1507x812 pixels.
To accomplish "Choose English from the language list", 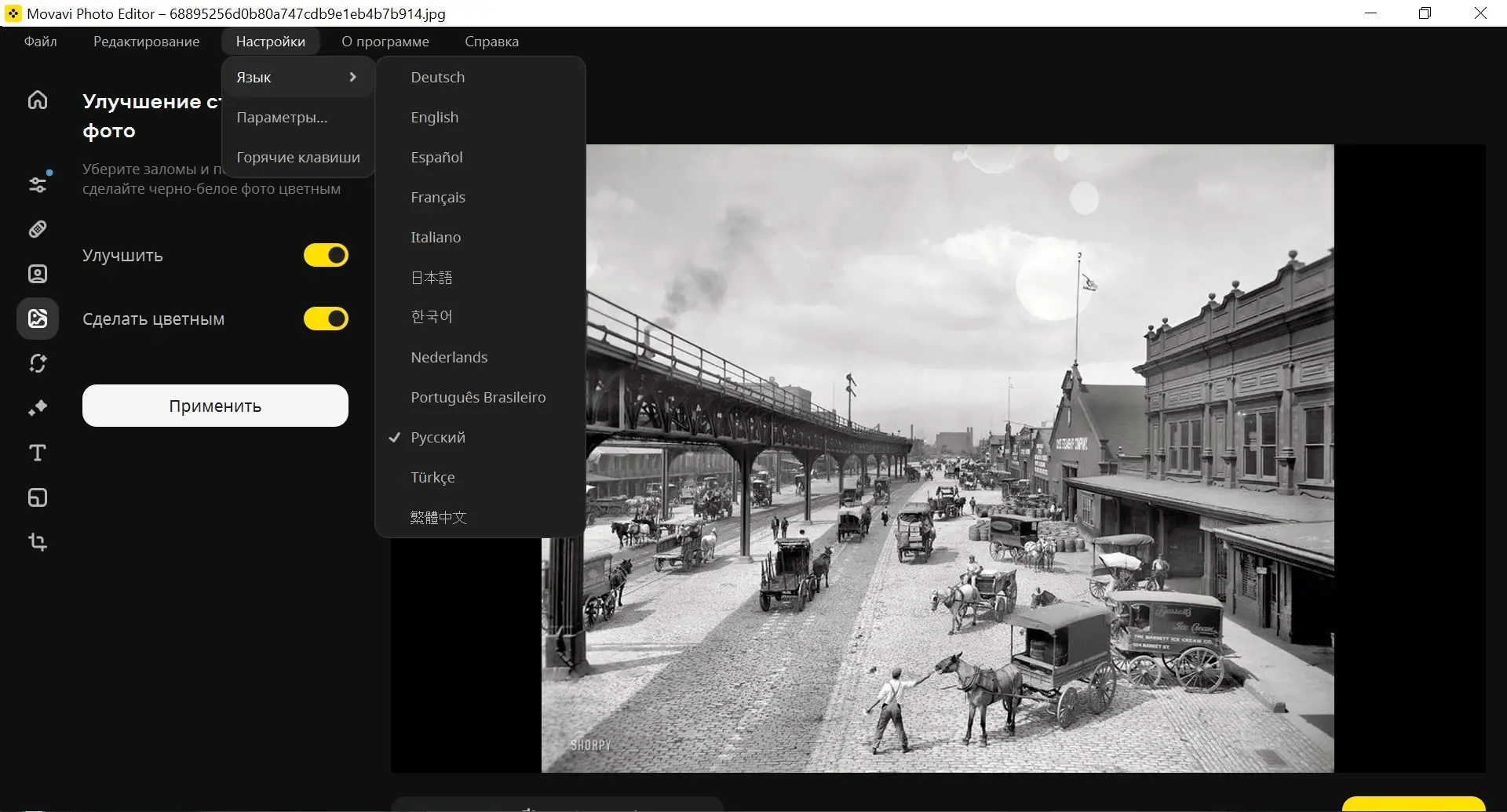I will [435, 118].
